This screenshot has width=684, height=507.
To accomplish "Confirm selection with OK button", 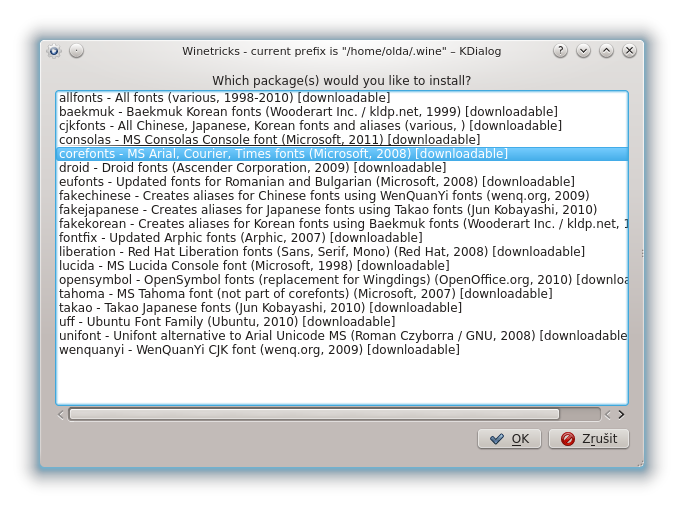I will [x=510, y=438].
